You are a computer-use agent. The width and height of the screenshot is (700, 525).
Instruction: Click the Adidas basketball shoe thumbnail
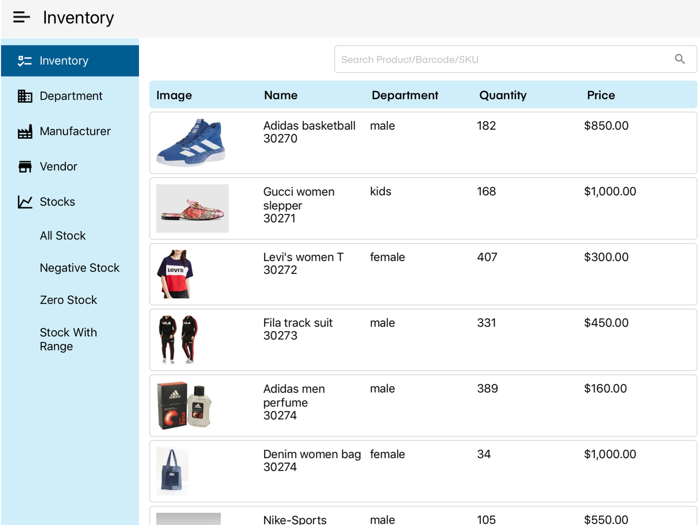(191, 142)
